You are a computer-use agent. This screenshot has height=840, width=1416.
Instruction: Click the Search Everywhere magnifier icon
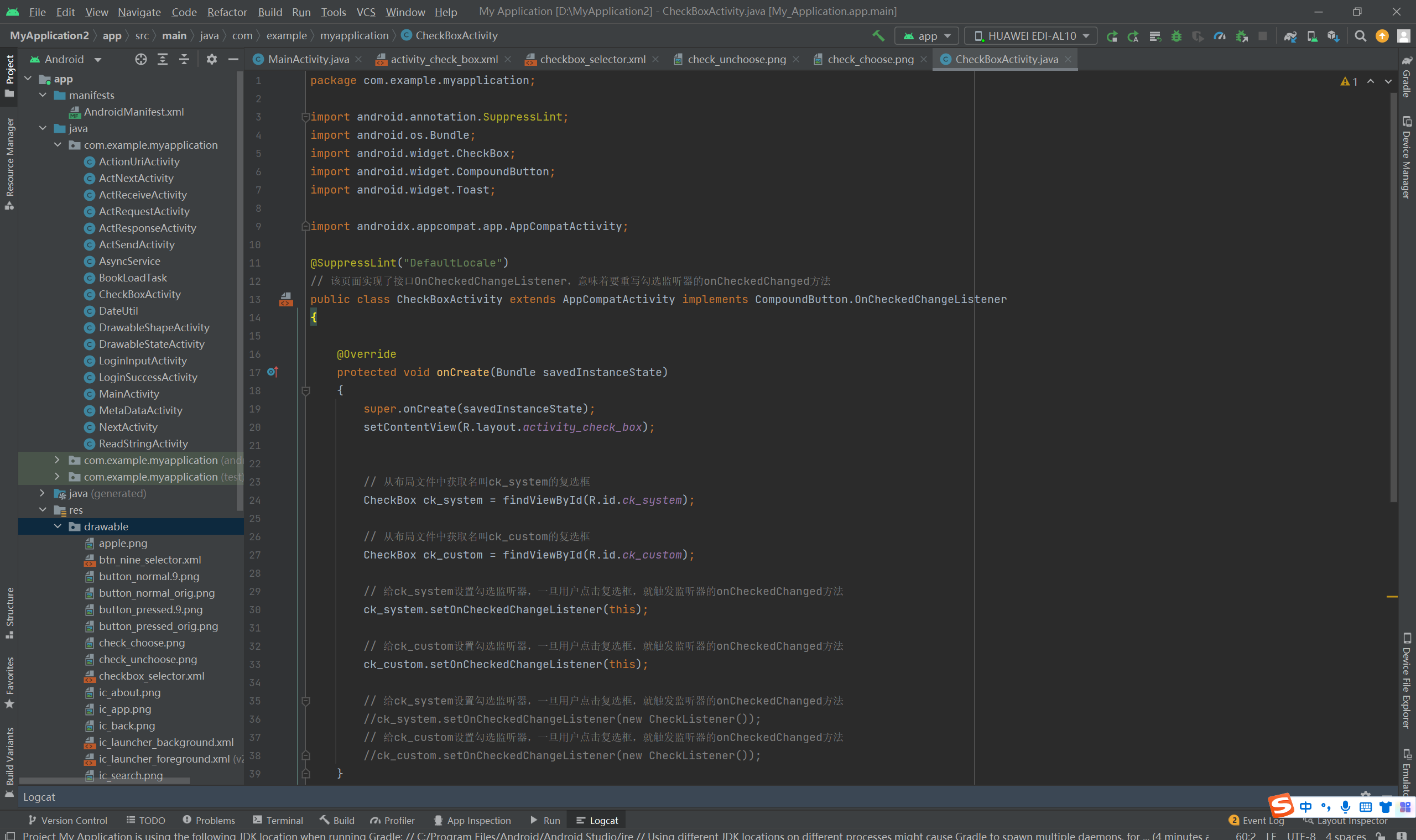[x=1360, y=36]
